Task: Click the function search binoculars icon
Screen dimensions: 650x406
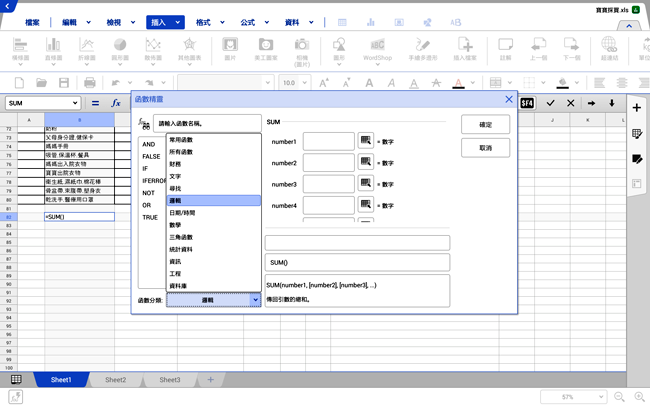Action: click(144, 123)
